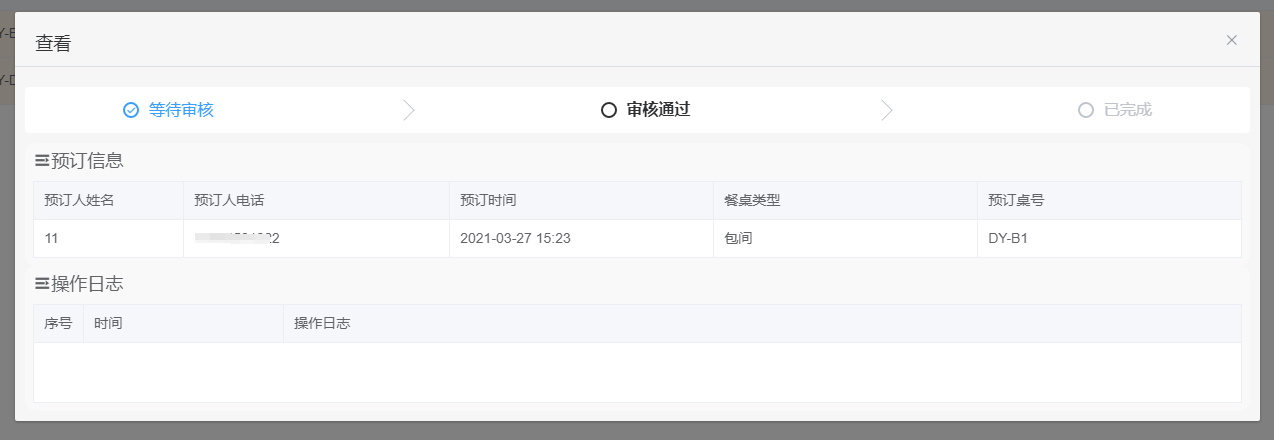Click the list icon next to 预订信息
This screenshot has width=1274, height=440.
(x=42, y=160)
